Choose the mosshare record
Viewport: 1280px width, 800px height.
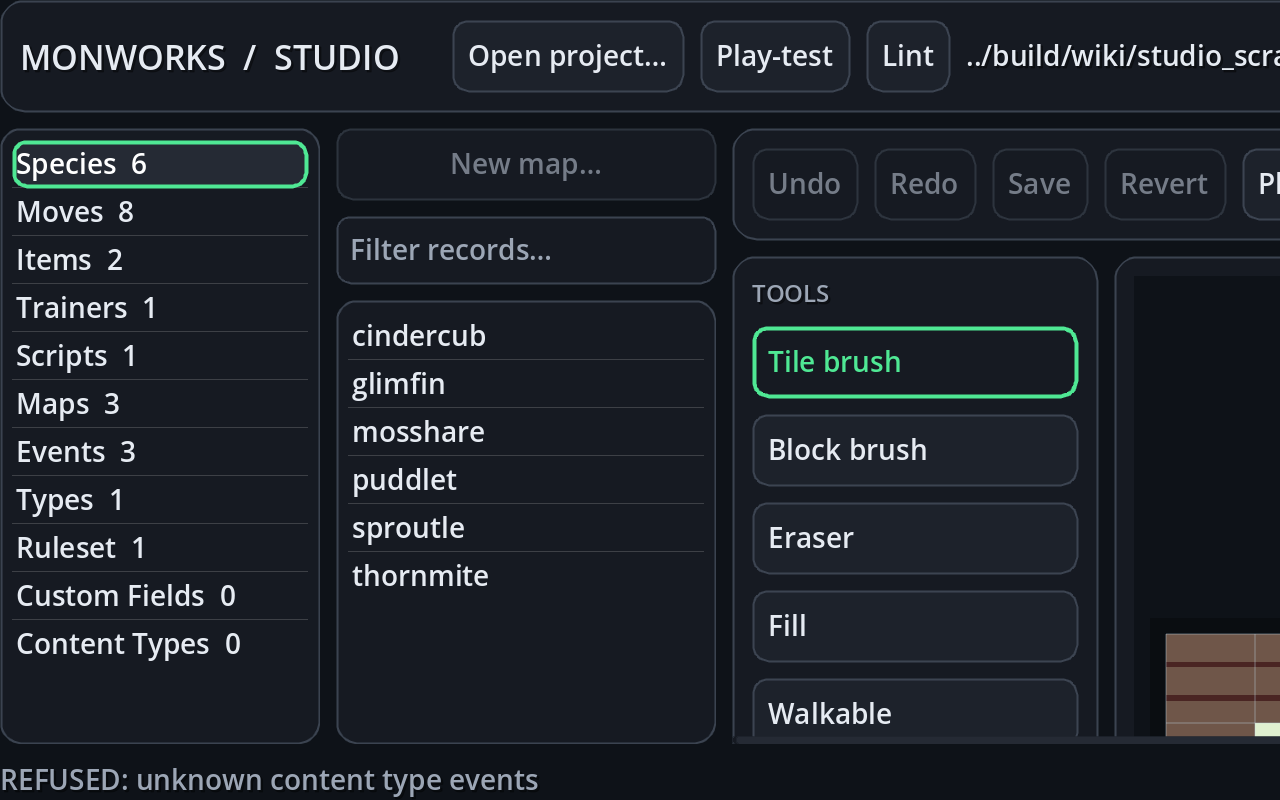(x=526, y=432)
